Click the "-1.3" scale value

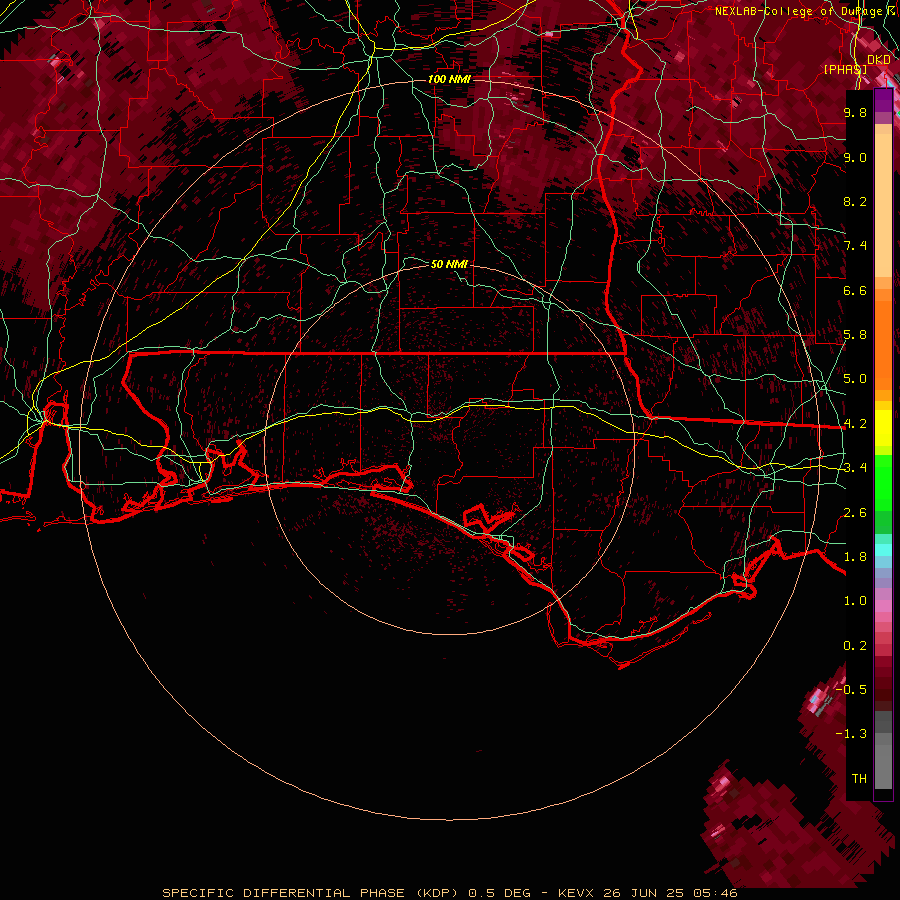point(852,734)
